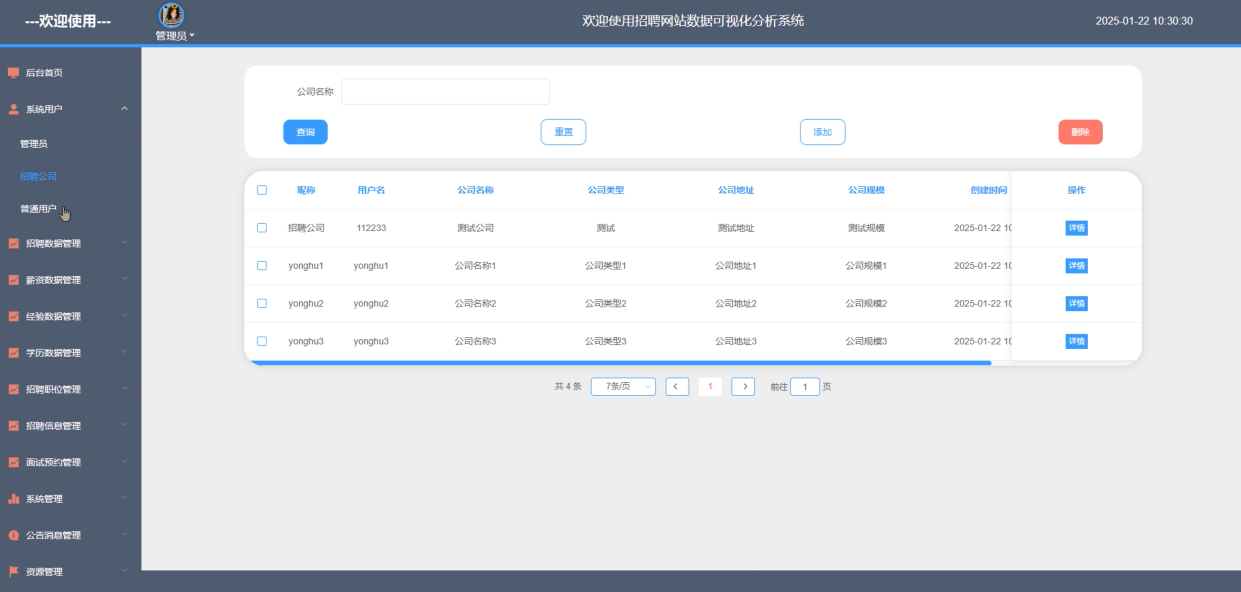Viewport: 1241px width, 592px height.
Task: Click the red 删除 delete button
Action: 1080,132
